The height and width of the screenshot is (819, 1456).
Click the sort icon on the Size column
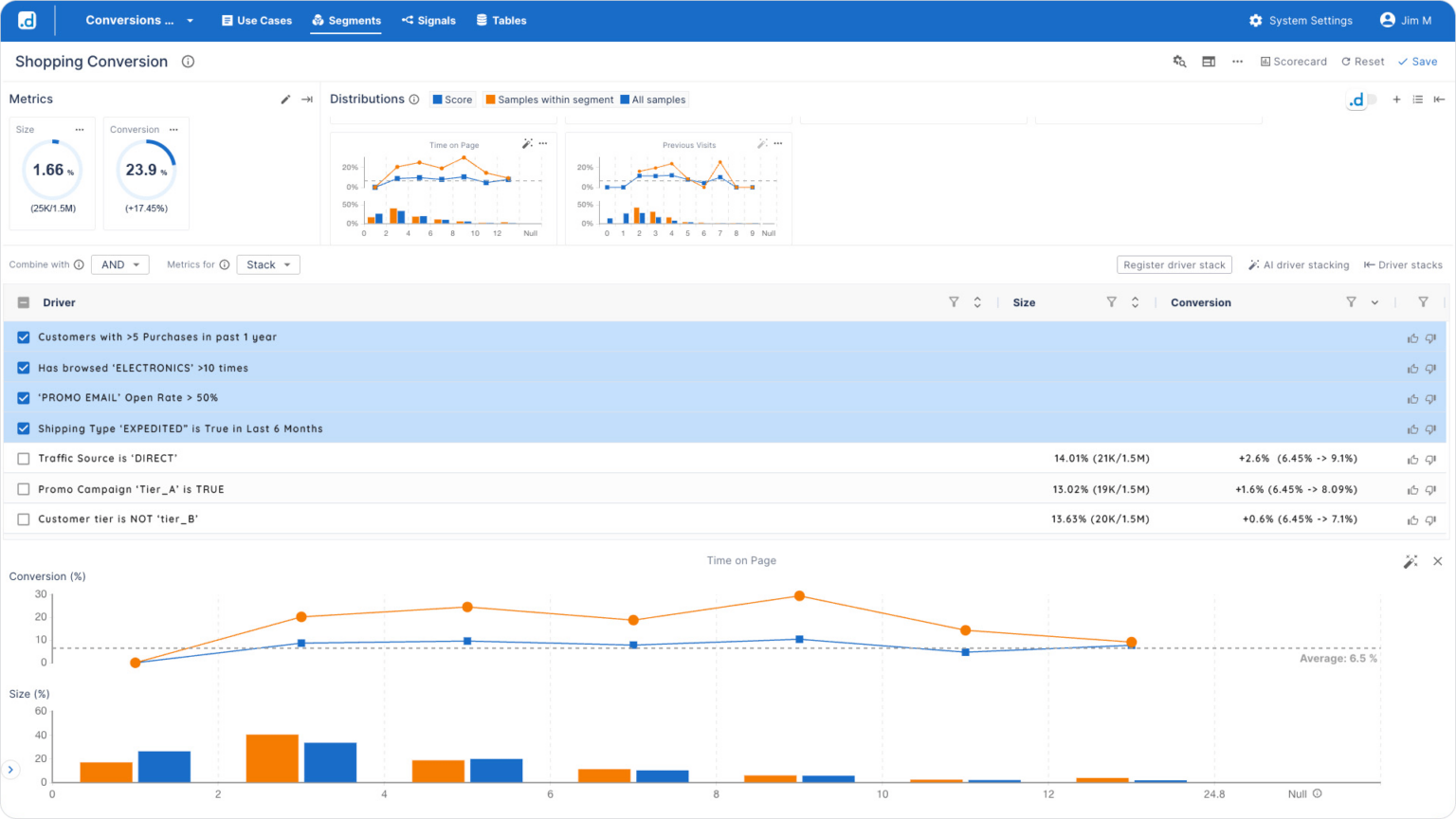[x=1135, y=301]
